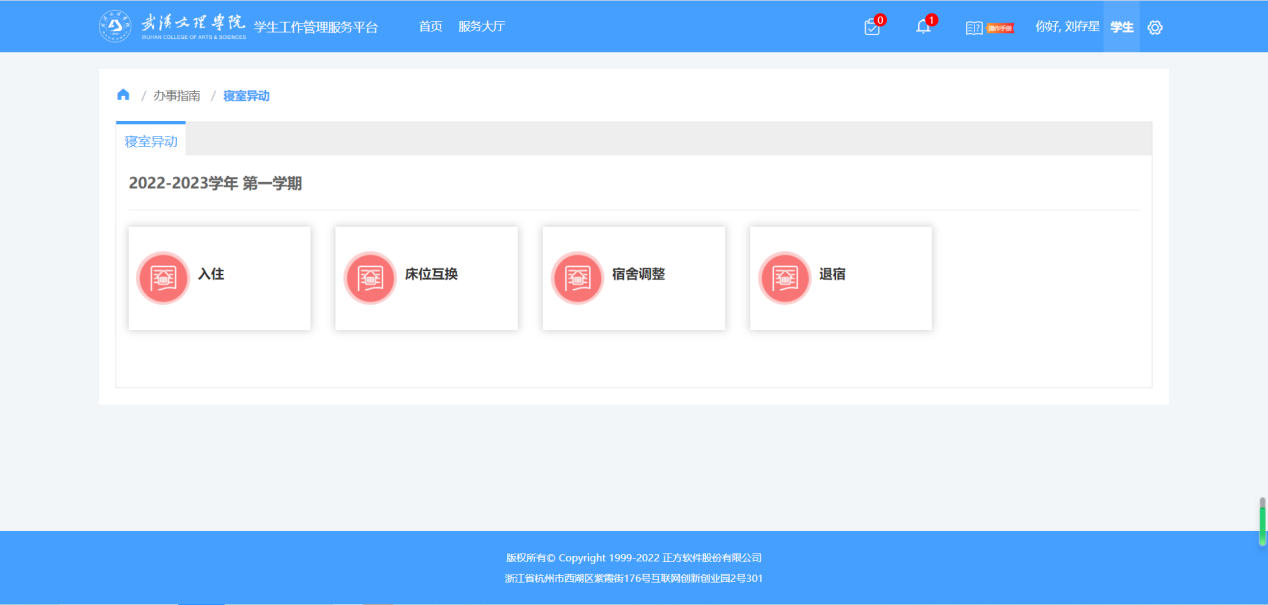Click the username 你好, 刘存星
Image resolution: width=1268 pixels, height=605 pixels.
pyautogui.click(x=1066, y=27)
